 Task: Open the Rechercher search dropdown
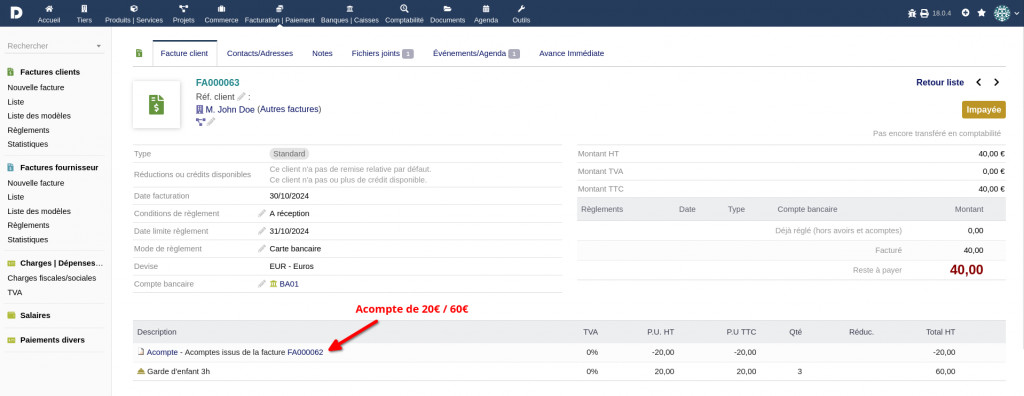tap(54, 46)
